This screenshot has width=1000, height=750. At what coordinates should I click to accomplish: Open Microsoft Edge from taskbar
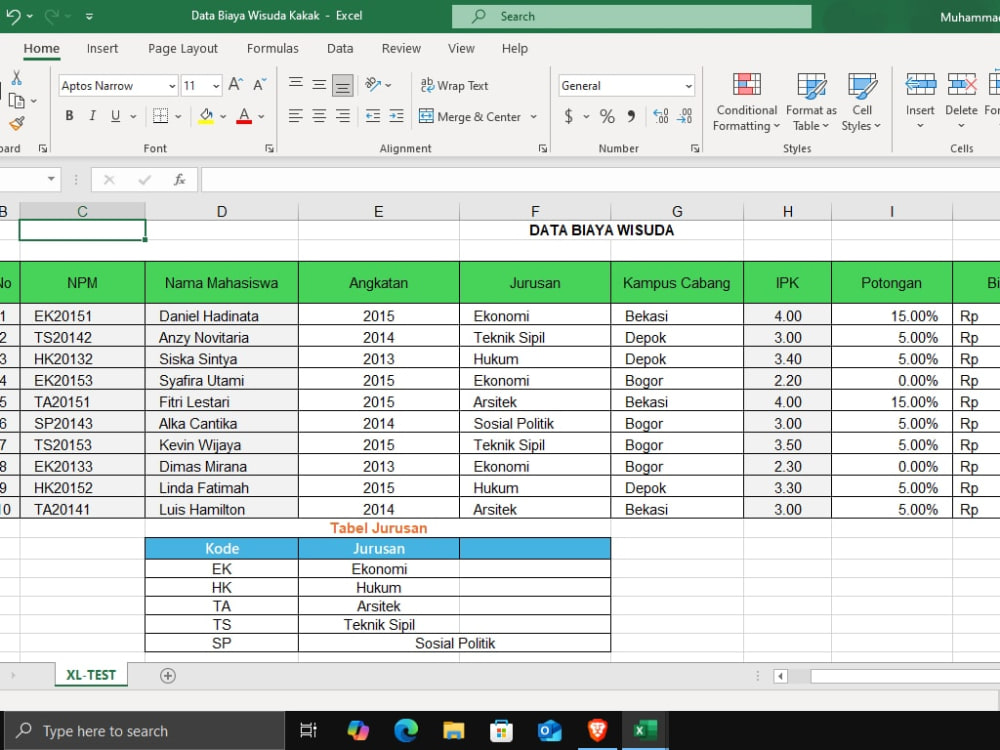coord(406,730)
